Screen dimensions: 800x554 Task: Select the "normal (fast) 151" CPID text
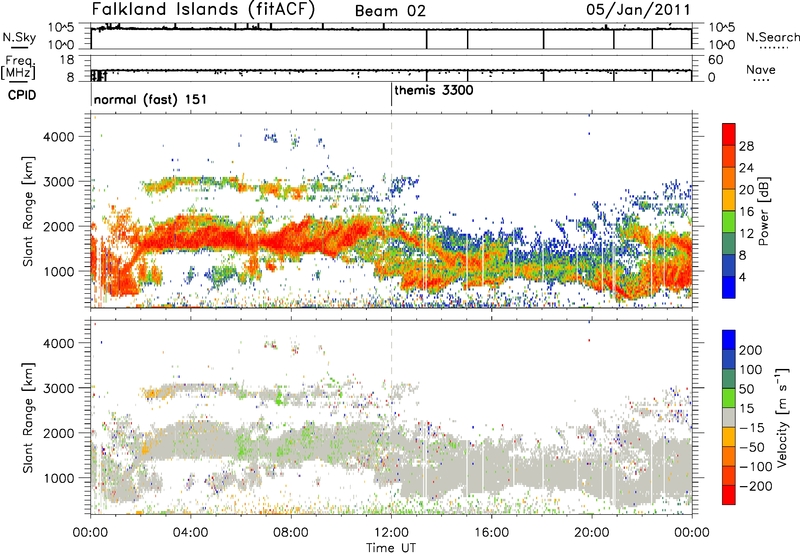(x=151, y=99)
